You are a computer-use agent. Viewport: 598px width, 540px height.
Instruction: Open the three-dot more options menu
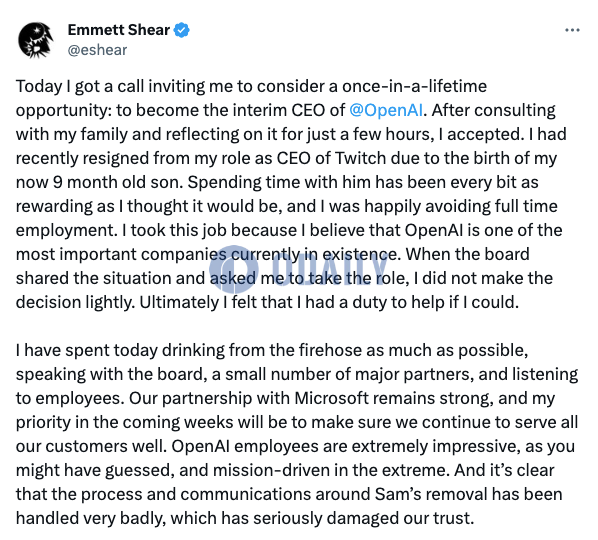coord(572,30)
